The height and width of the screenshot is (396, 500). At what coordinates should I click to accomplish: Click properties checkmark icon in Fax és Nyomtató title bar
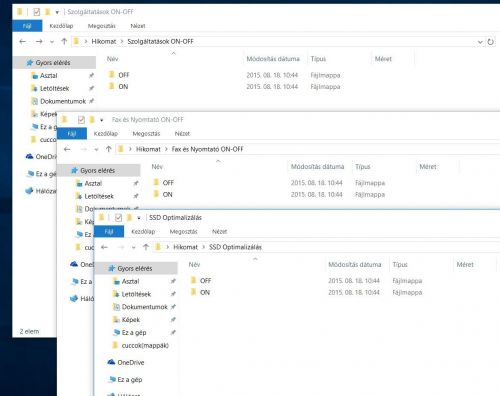click(x=81, y=120)
